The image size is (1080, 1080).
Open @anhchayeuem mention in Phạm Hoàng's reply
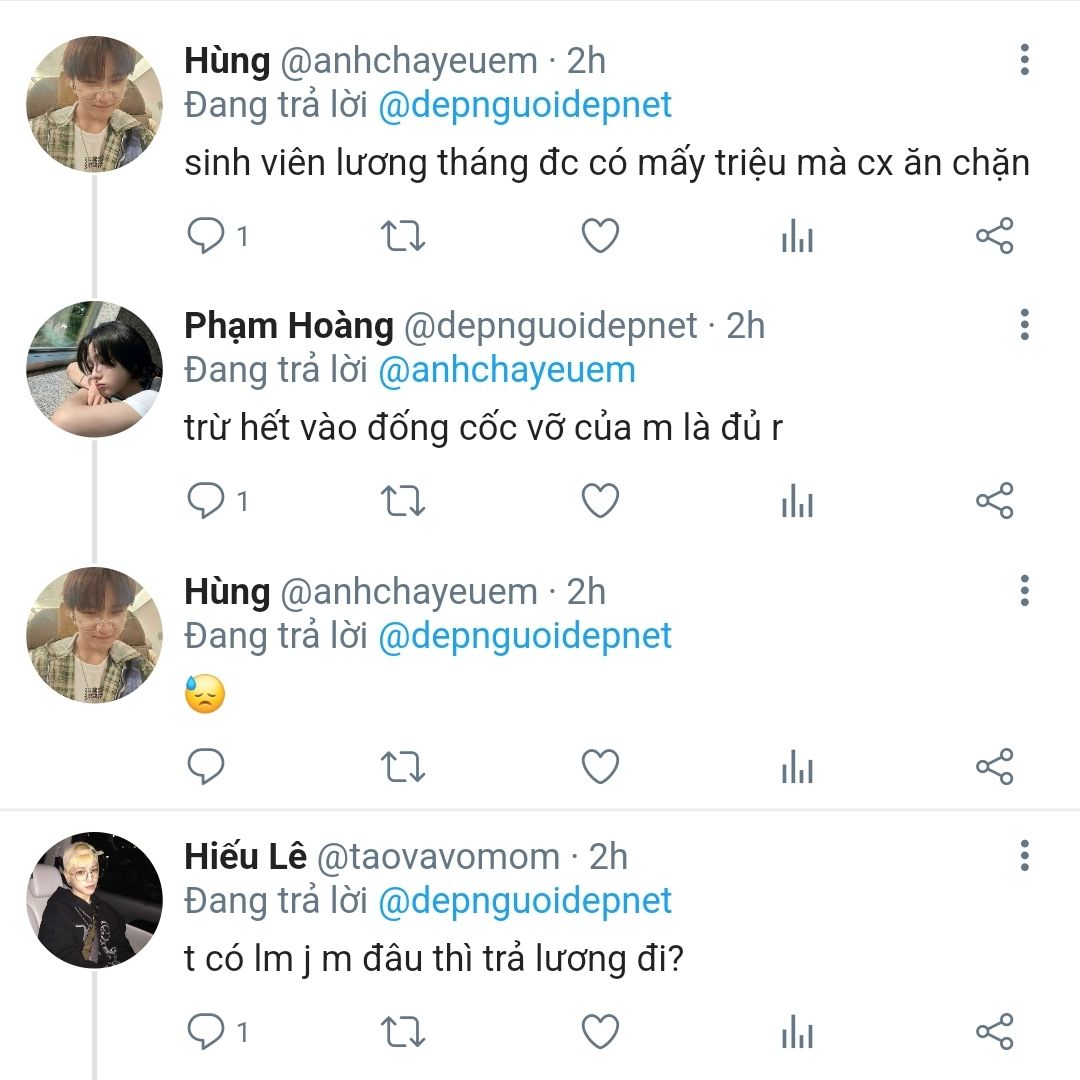point(506,370)
